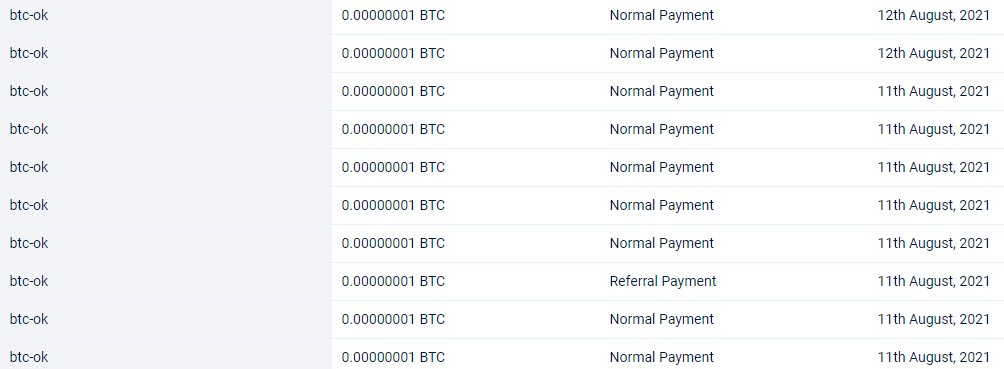
Task: Select the first 11th August, 2021 date
Action: click(934, 92)
